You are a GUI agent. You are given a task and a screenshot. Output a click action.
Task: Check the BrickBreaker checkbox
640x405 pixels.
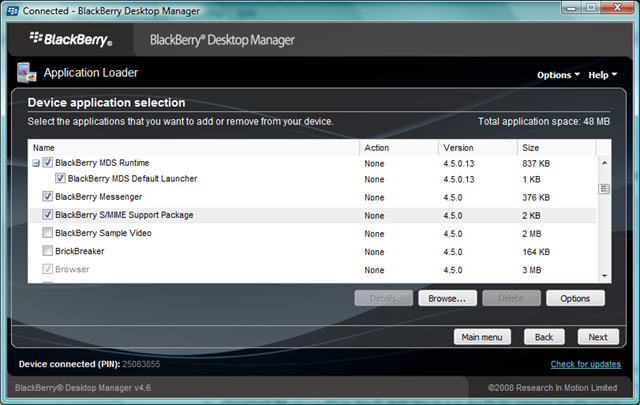(48, 251)
